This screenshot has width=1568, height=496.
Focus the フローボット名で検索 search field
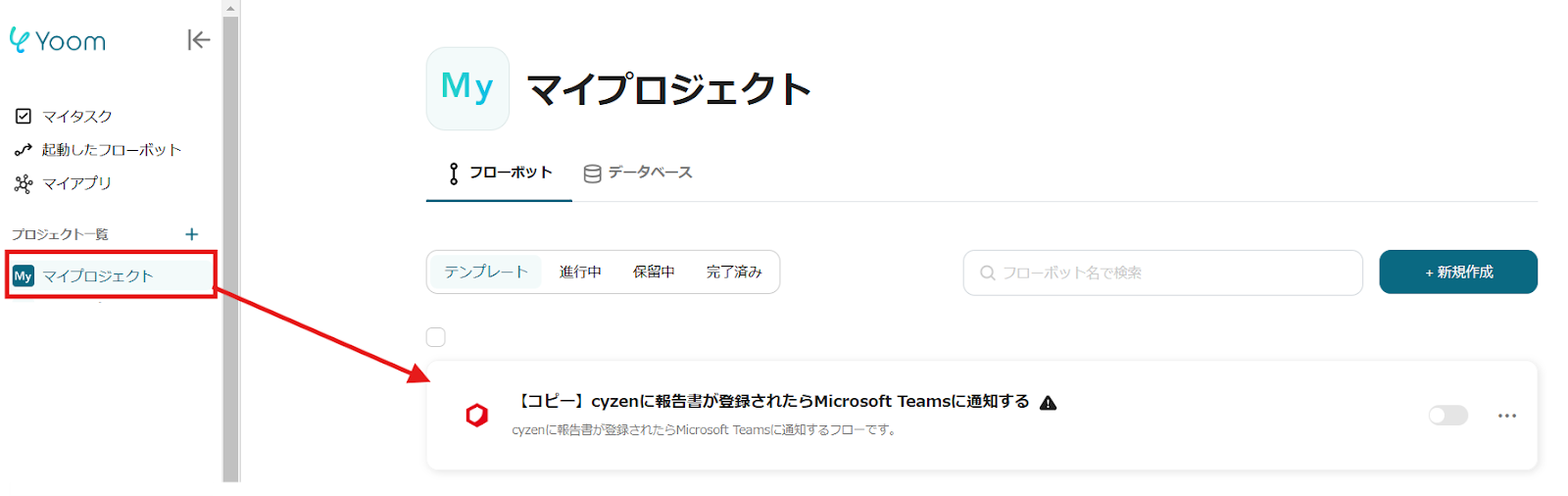pos(1163,273)
